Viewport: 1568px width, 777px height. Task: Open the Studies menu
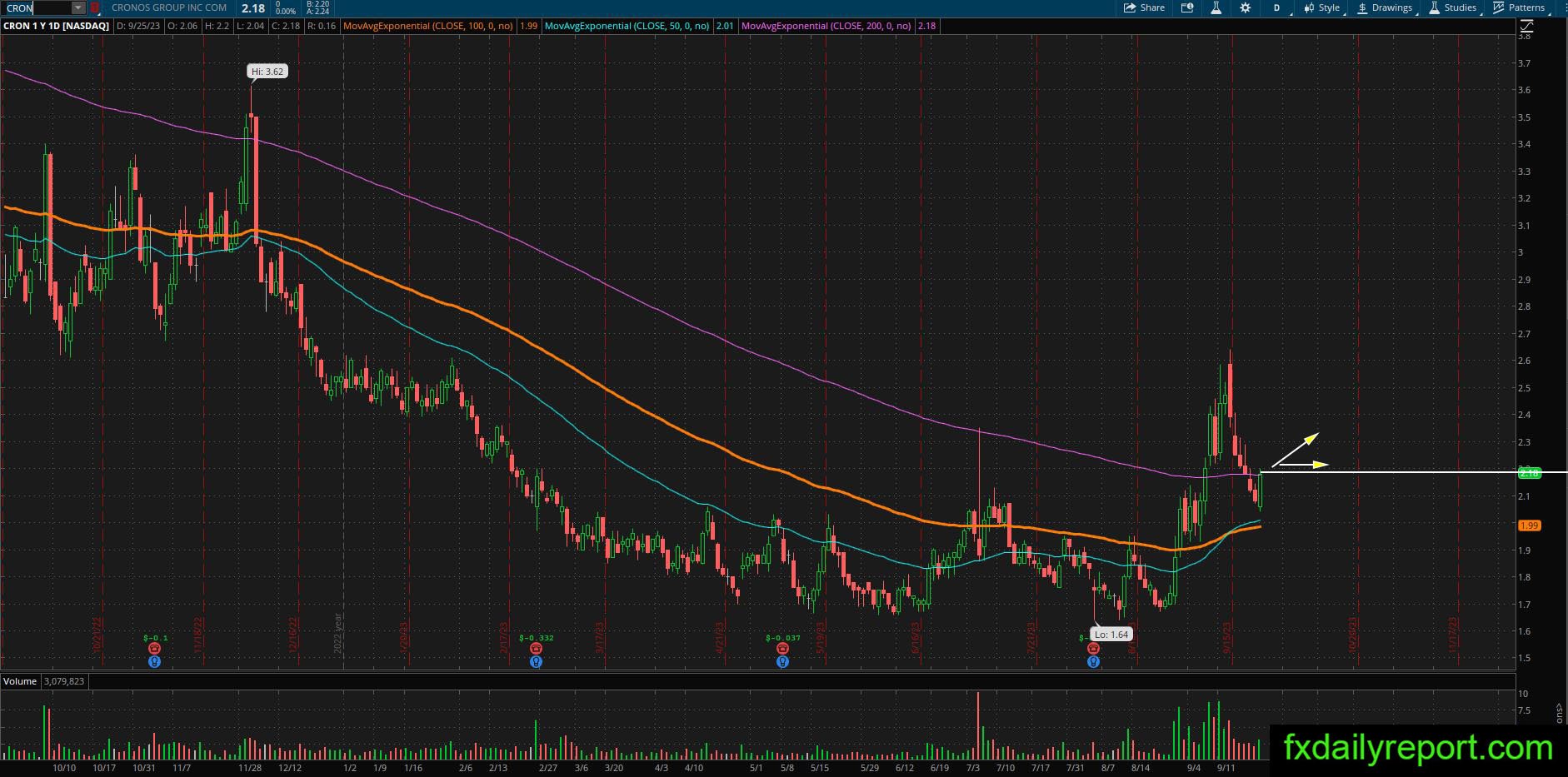pos(1453,7)
